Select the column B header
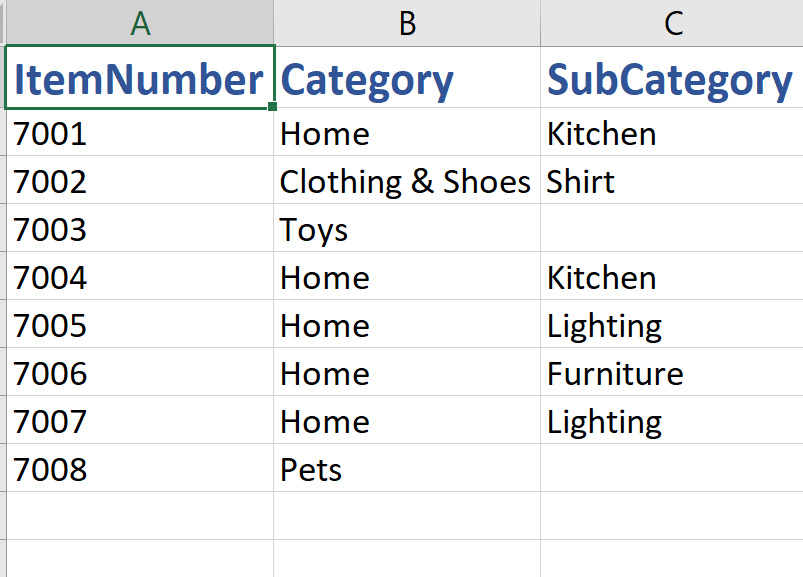This screenshot has height=577, width=803. click(407, 23)
